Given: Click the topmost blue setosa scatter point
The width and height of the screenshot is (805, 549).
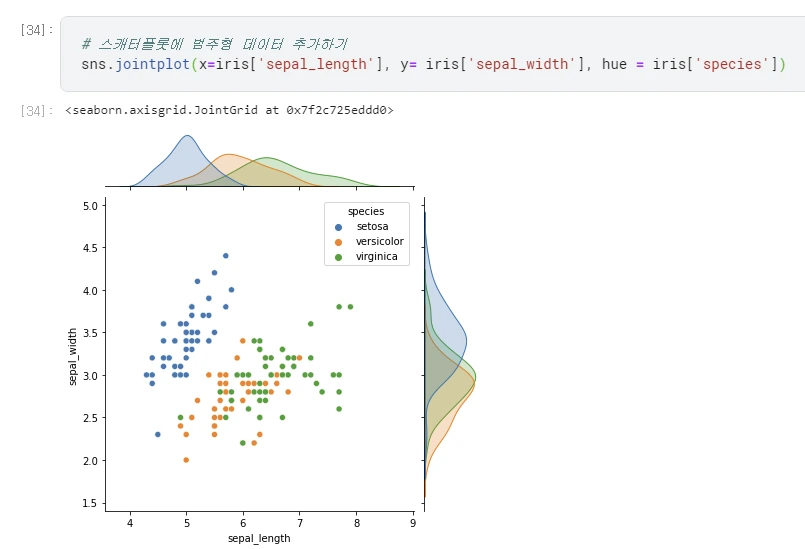Looking at the screenshot, I should [225, 256].
